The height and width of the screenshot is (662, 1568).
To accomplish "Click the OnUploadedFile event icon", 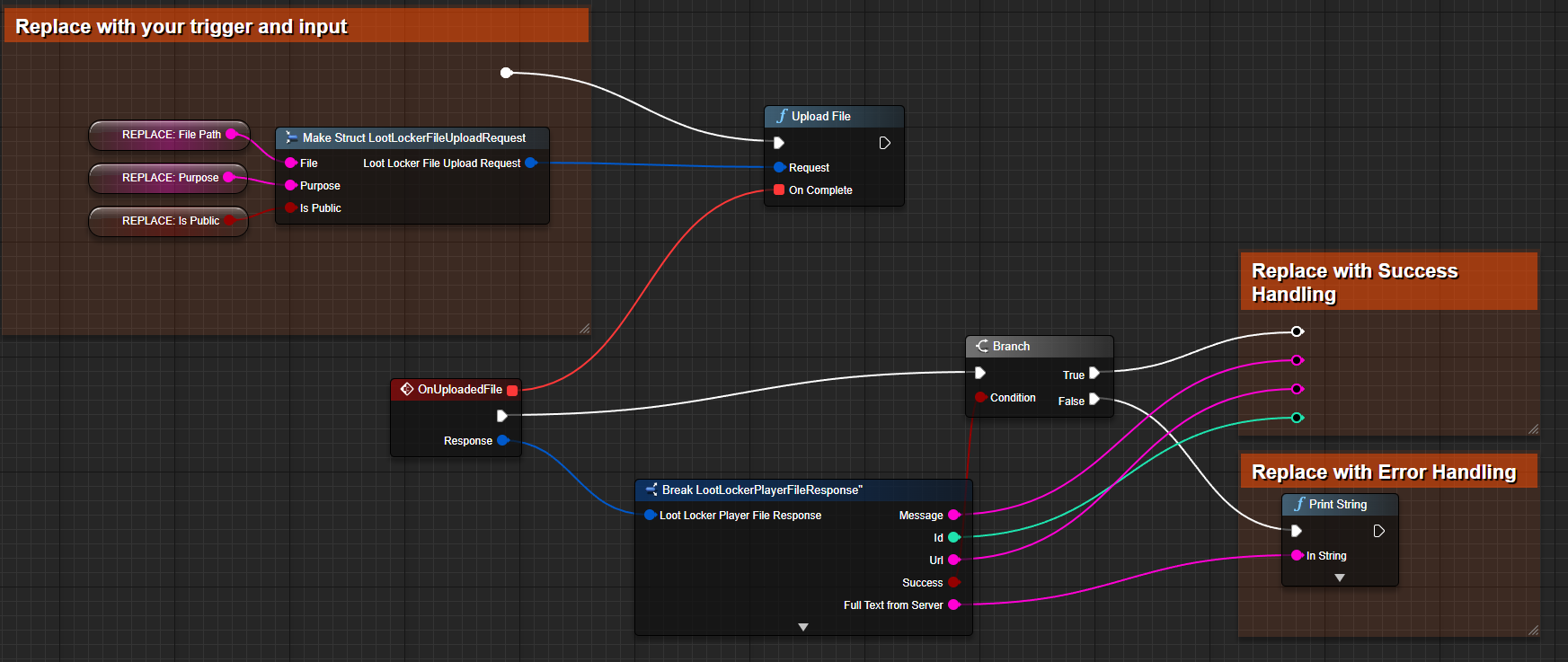I will pos(407,389).
